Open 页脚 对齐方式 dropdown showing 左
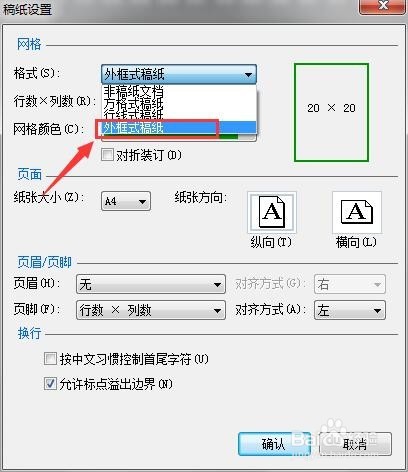This screenshot has width=408, height=472. (350, 310)
